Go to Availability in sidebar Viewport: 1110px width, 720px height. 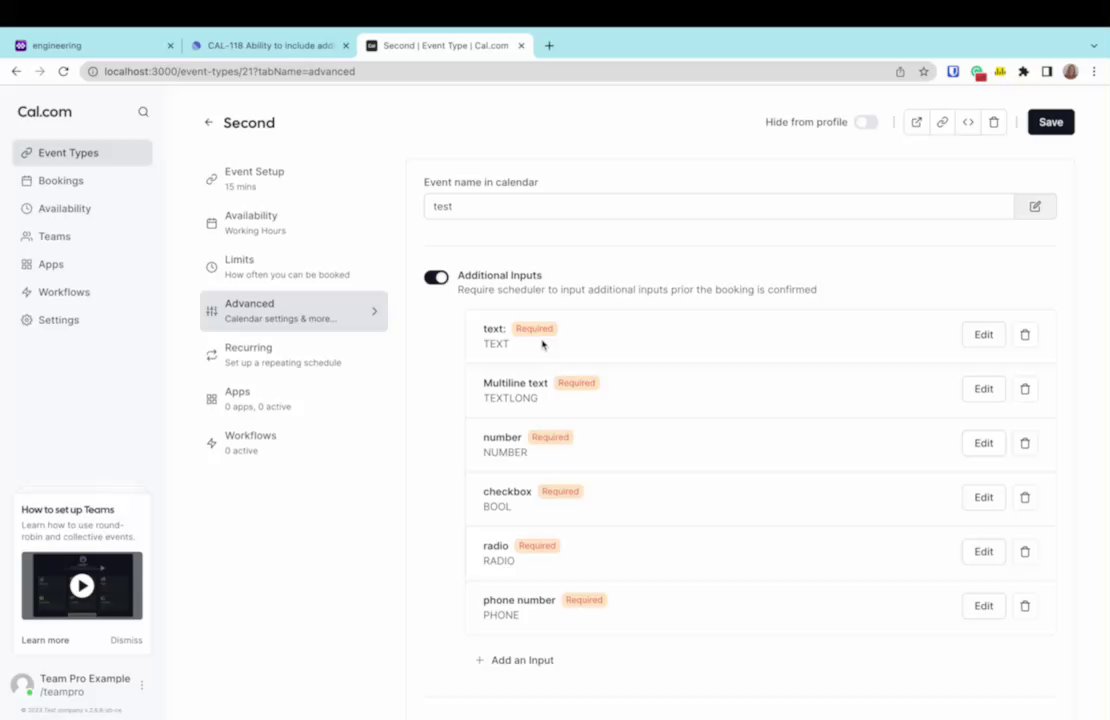coord(82,208)
